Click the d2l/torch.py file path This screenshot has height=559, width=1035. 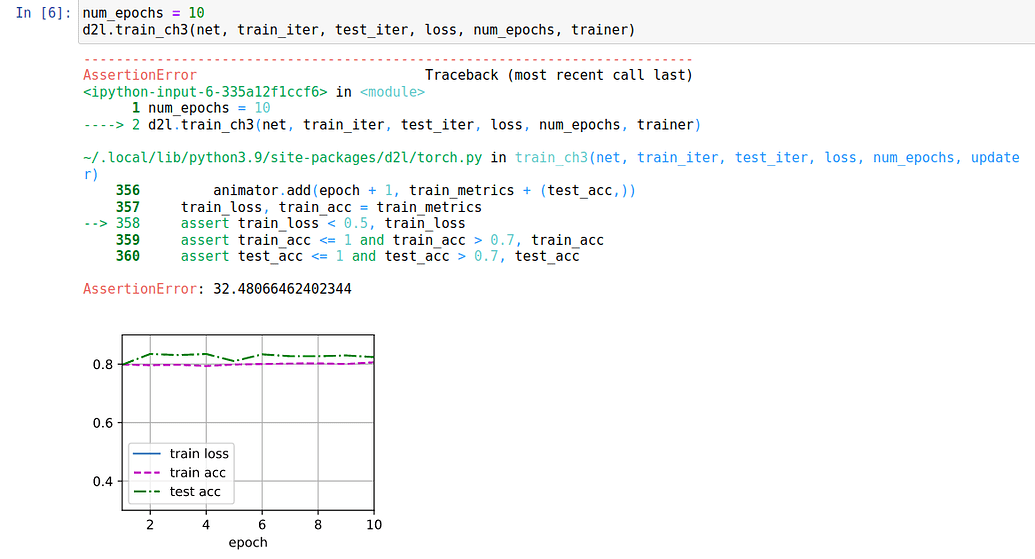tap(282, 157)
